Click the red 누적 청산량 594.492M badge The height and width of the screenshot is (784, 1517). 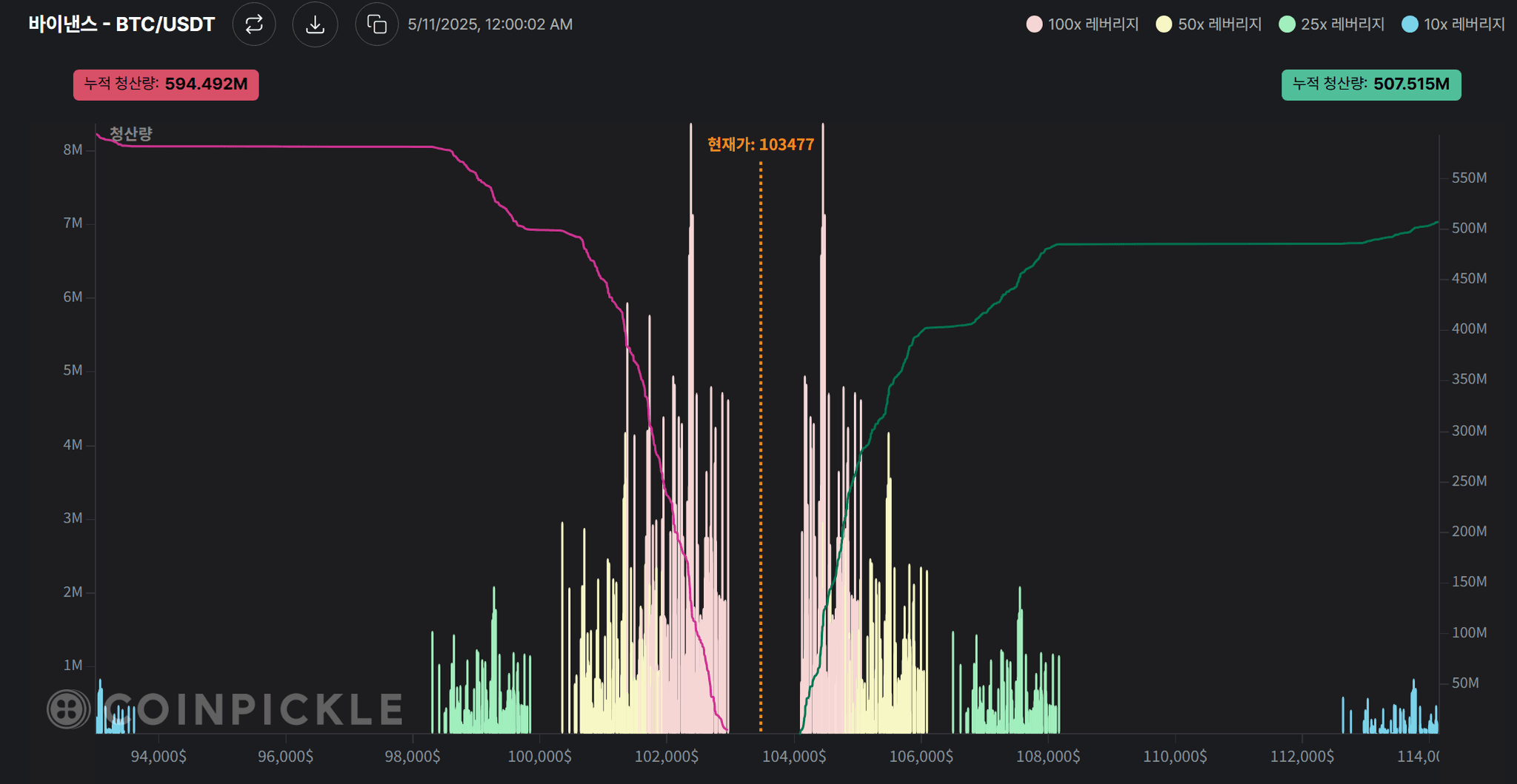[x=166, y=84]
